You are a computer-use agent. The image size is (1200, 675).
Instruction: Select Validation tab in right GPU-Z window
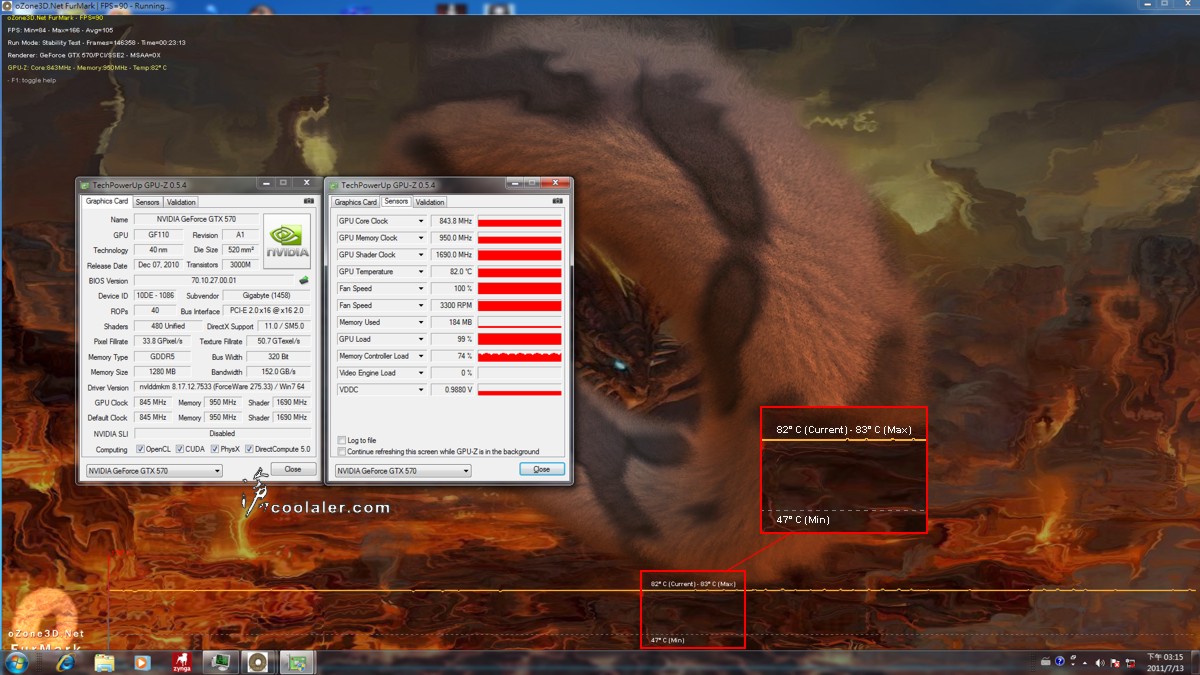(x=430, y=202)
